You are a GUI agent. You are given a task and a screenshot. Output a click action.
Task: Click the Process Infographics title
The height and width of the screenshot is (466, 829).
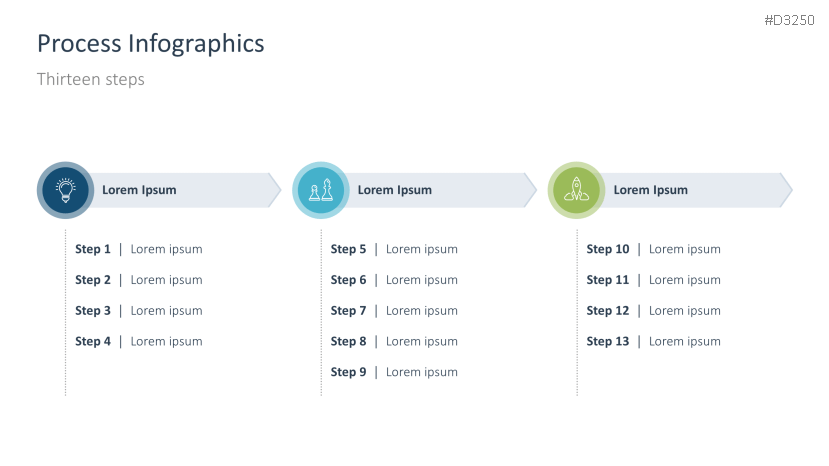point(150,43)
